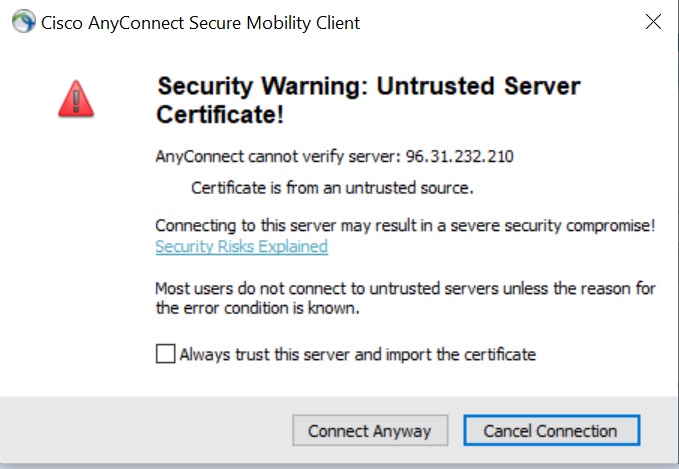Click 'the error condition is known' line
This screenshot has width=679, height=469.
point(258,308)
